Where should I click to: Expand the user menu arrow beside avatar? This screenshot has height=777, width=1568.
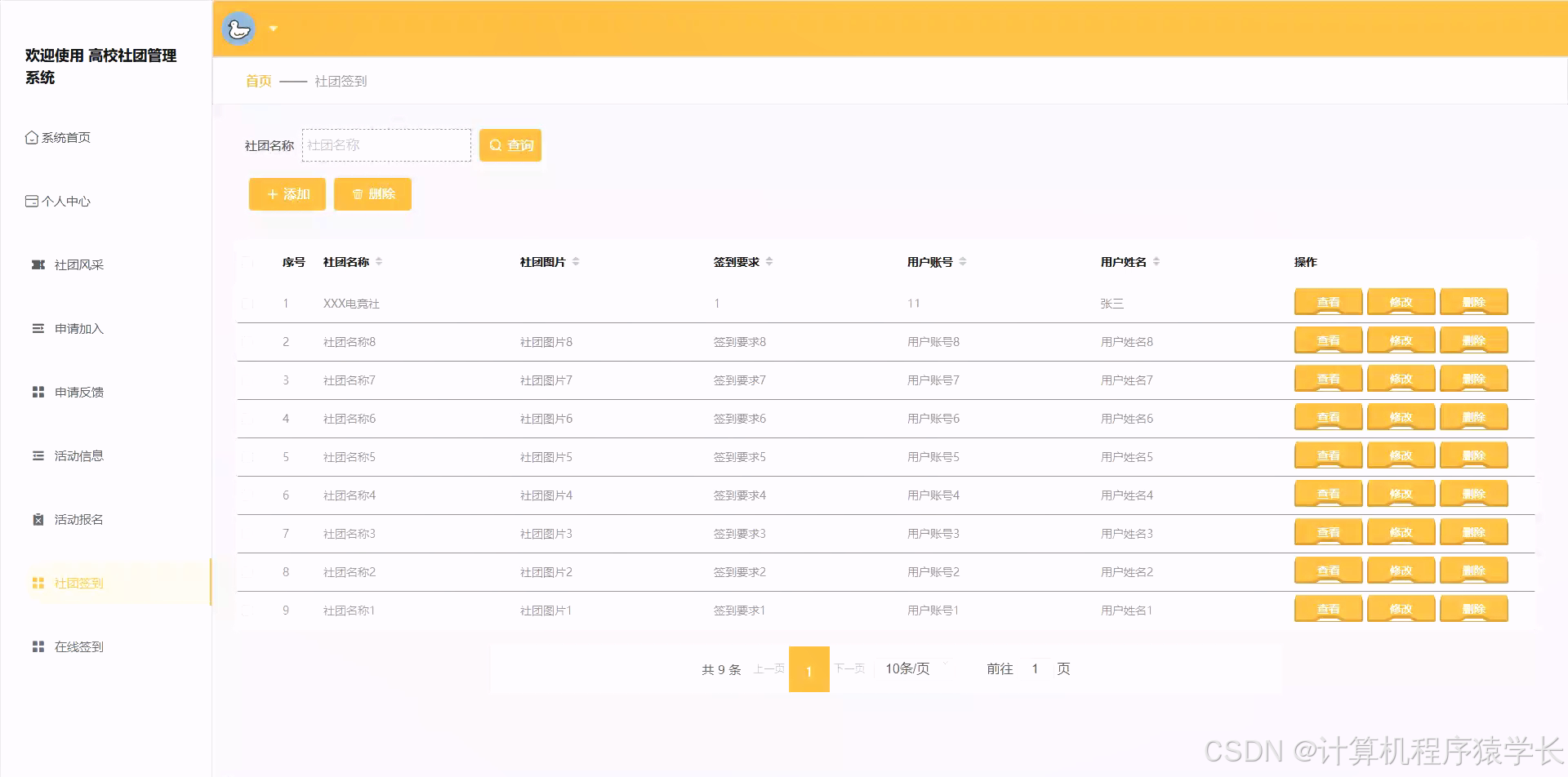(274, 29)
